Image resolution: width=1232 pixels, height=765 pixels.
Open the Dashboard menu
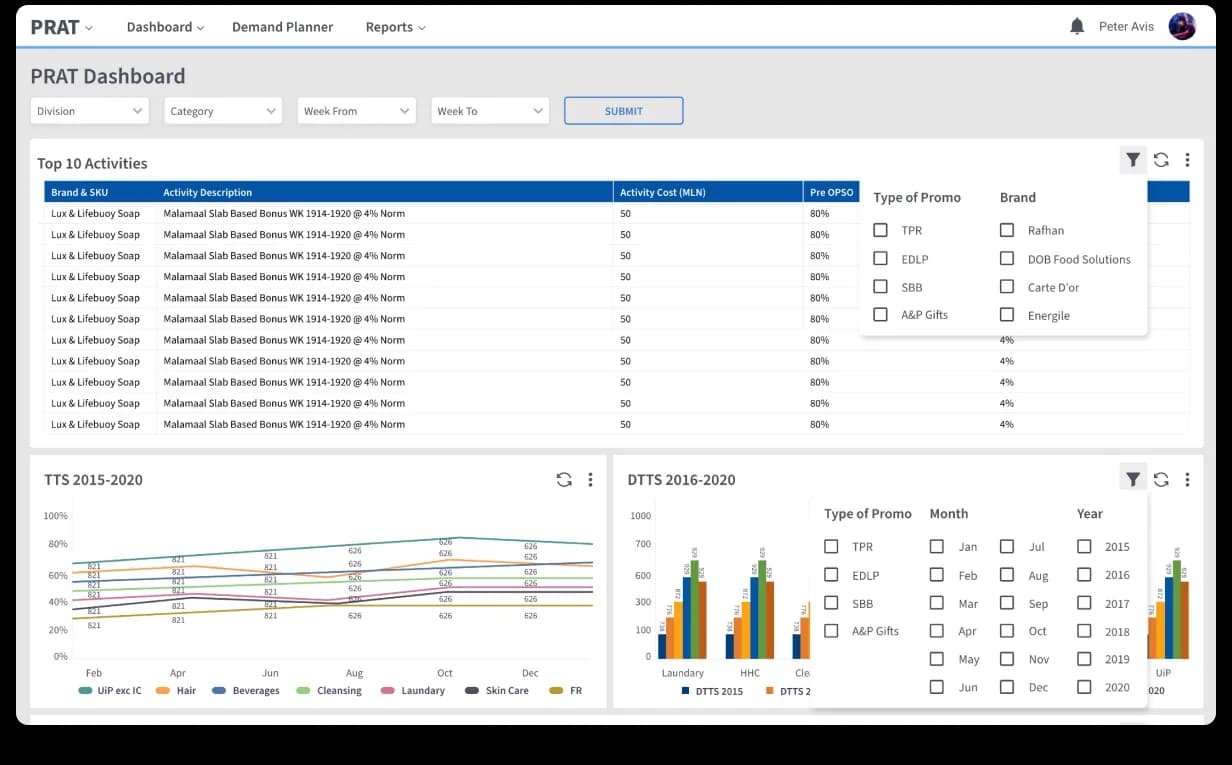tap(165, 27)
